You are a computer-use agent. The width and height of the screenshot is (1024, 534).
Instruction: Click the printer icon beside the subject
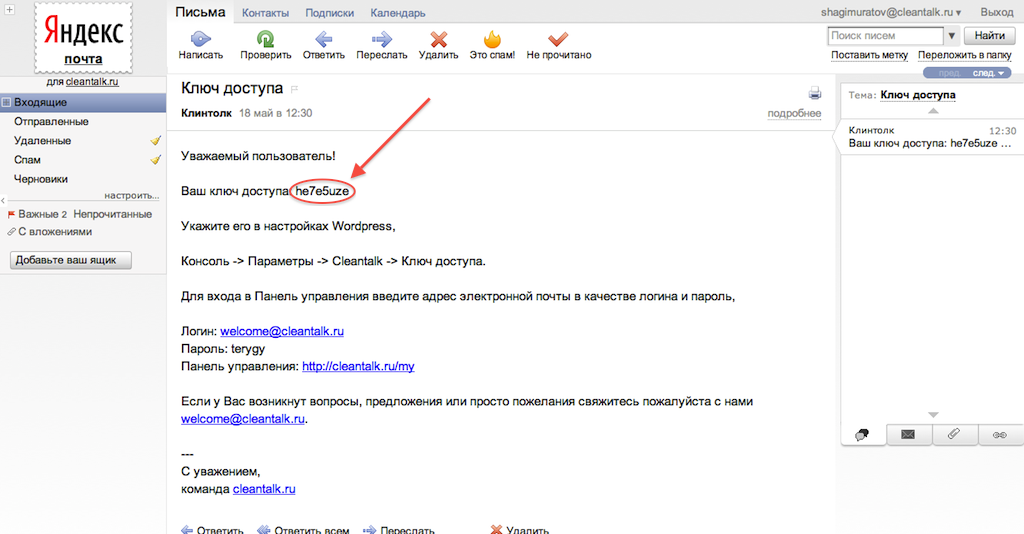[x=814, y=93]
